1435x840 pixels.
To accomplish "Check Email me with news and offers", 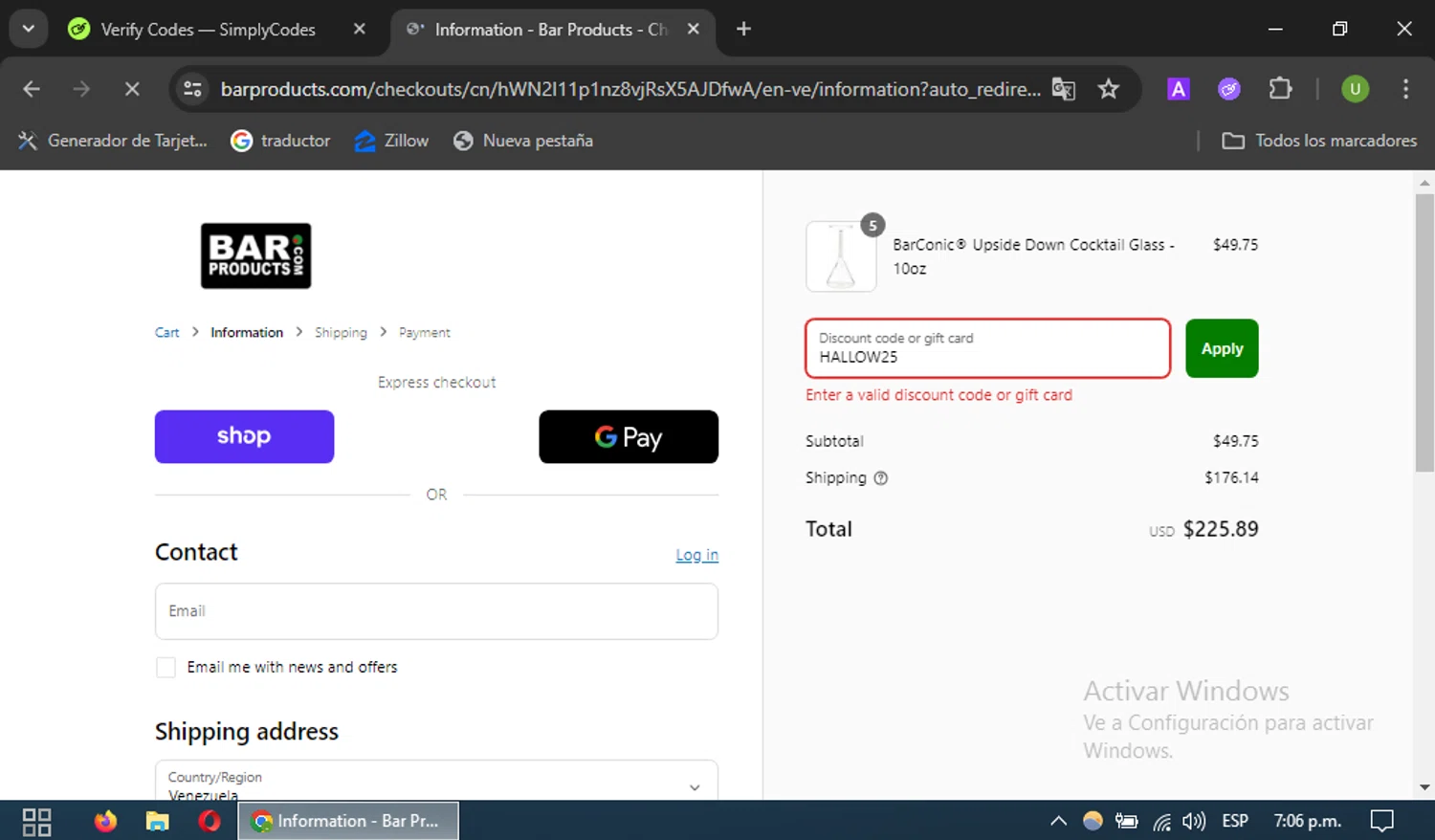I will point(166,667).
